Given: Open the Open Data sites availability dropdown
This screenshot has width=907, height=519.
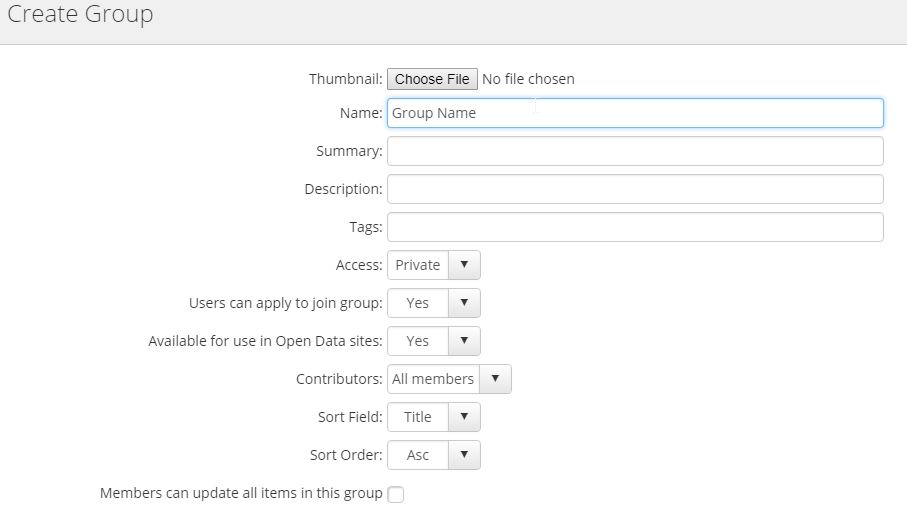Looking at the screenshot, I should click(x=464, y=341).
